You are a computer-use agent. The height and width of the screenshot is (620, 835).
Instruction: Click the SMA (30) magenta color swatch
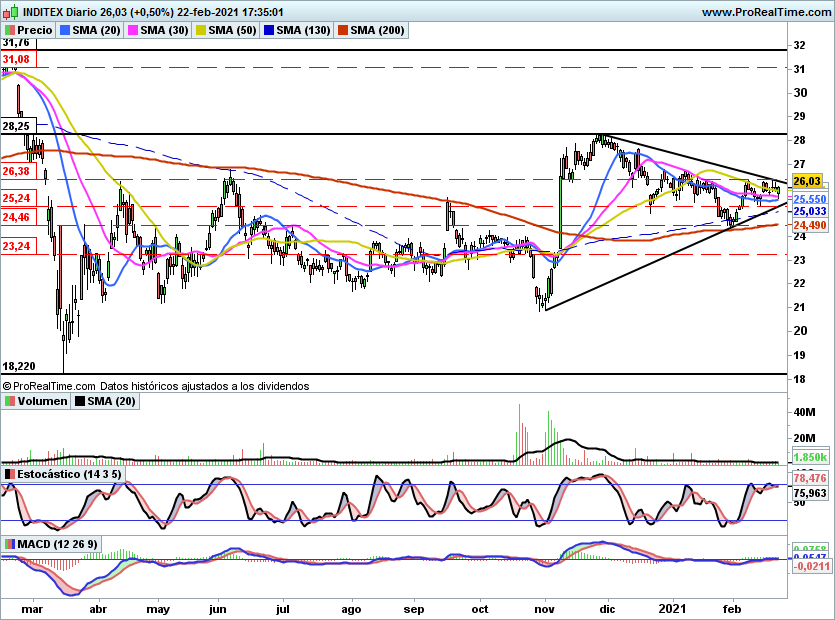133,30
